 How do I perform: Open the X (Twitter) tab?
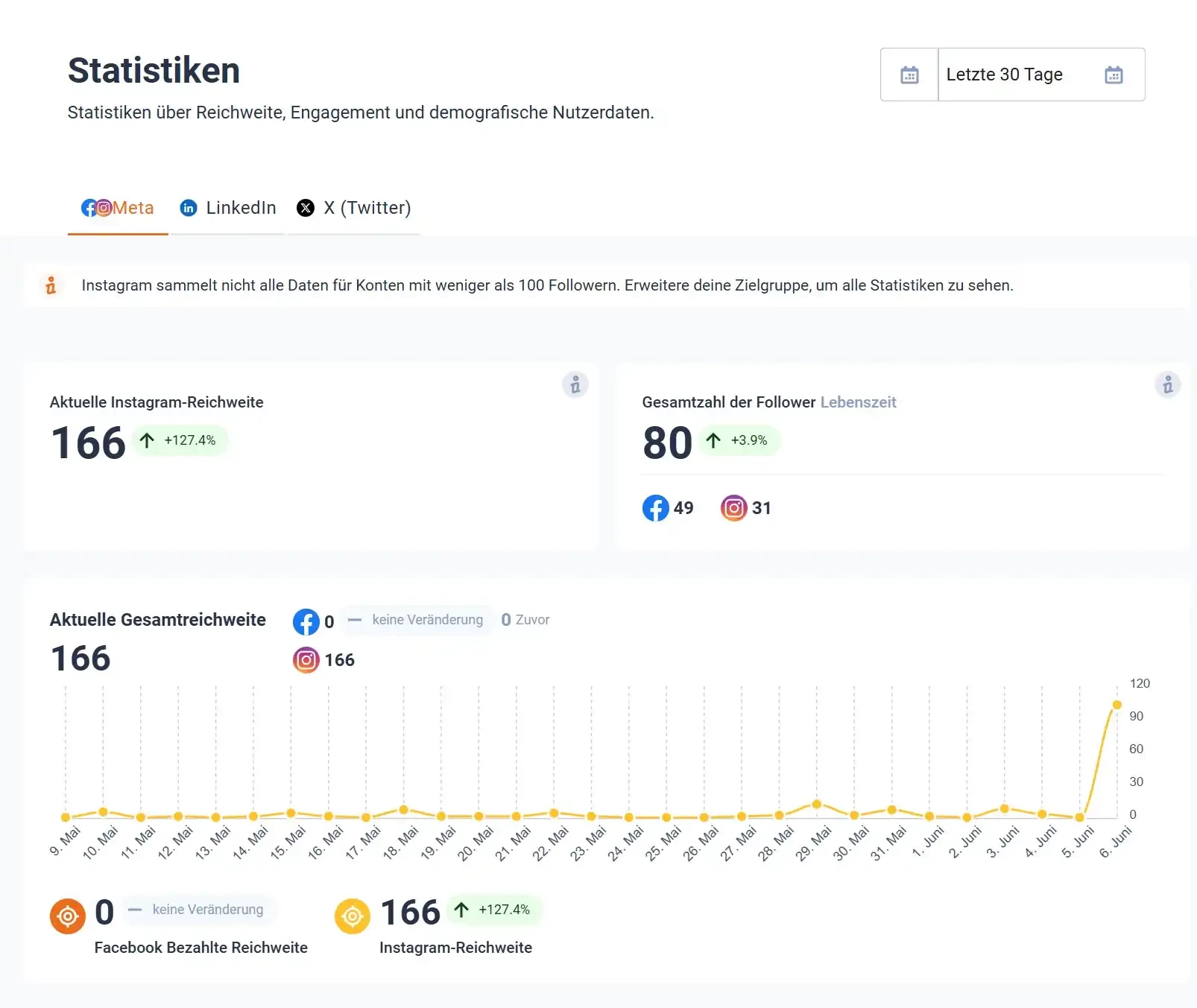tap(354, 208)
